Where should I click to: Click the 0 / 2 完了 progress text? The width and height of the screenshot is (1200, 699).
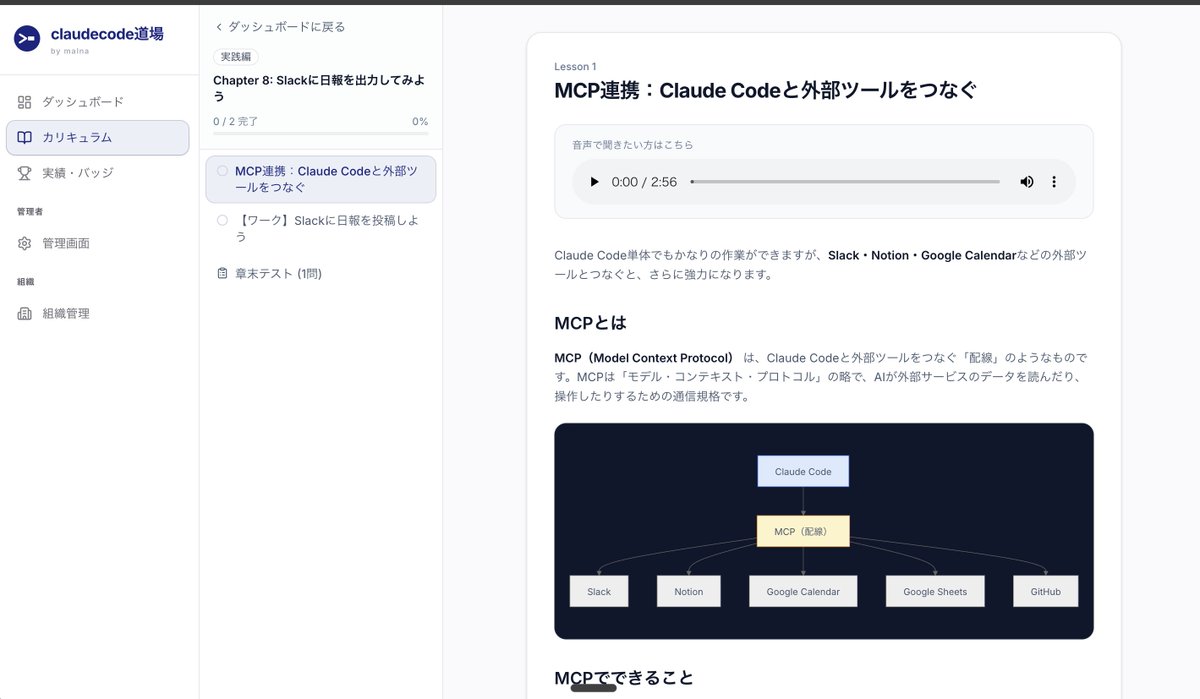click(x=236, y=121)
